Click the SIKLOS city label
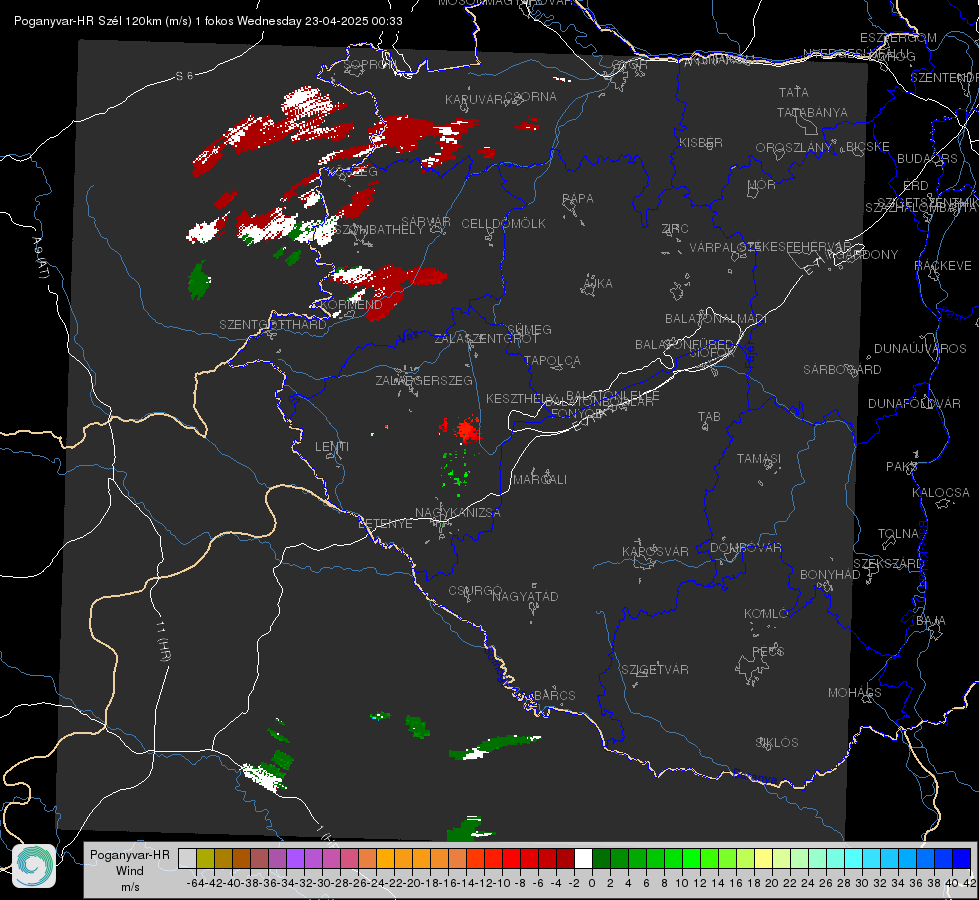The image size is (979, 900). [x=777, y=743]
